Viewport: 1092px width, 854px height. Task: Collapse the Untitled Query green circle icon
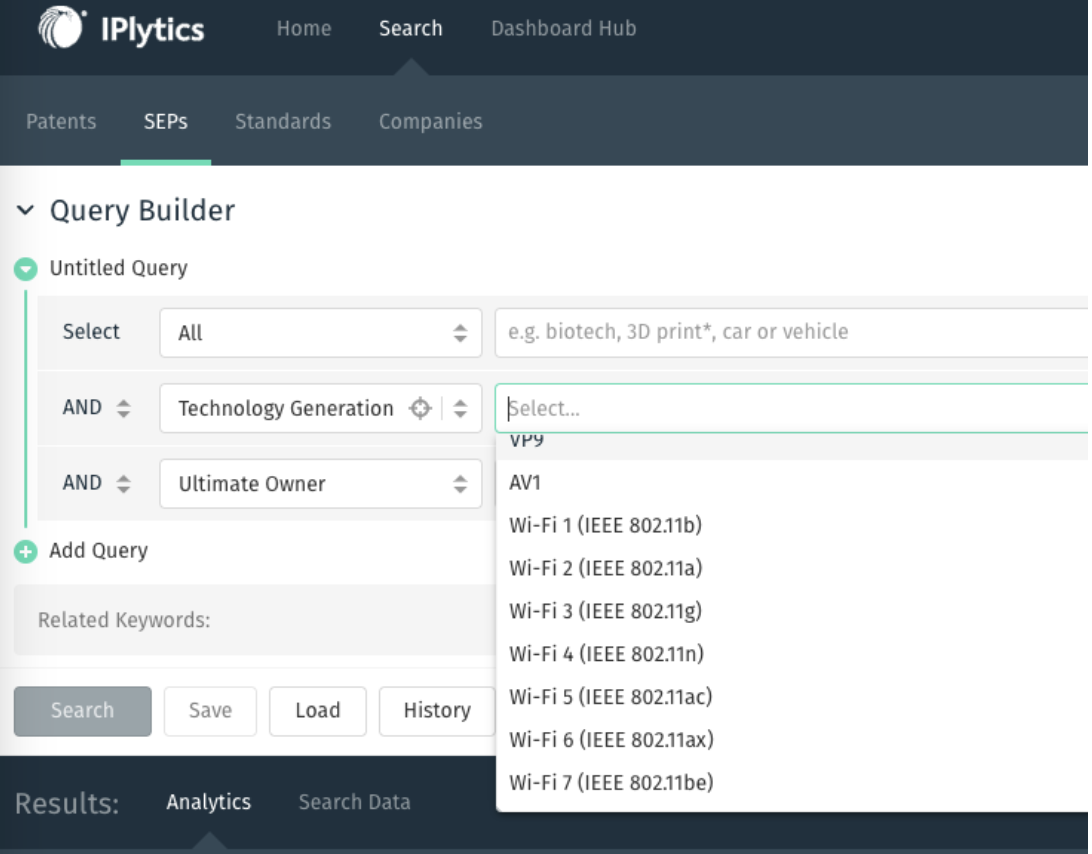[26, 269]
